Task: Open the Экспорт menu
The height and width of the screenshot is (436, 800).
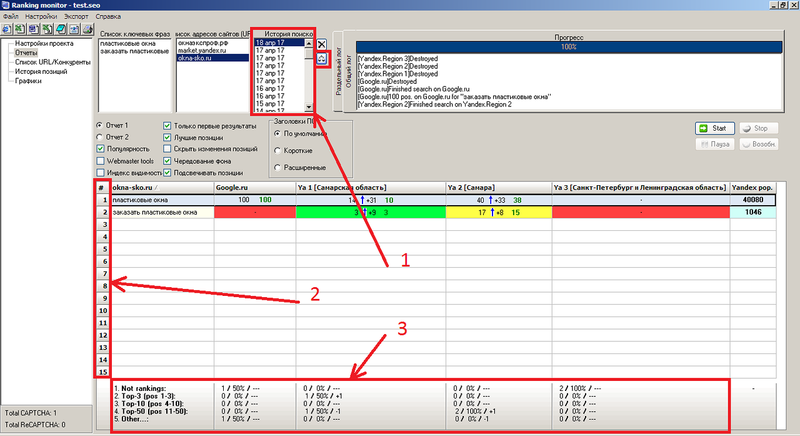Action: (x=75, y=17)
